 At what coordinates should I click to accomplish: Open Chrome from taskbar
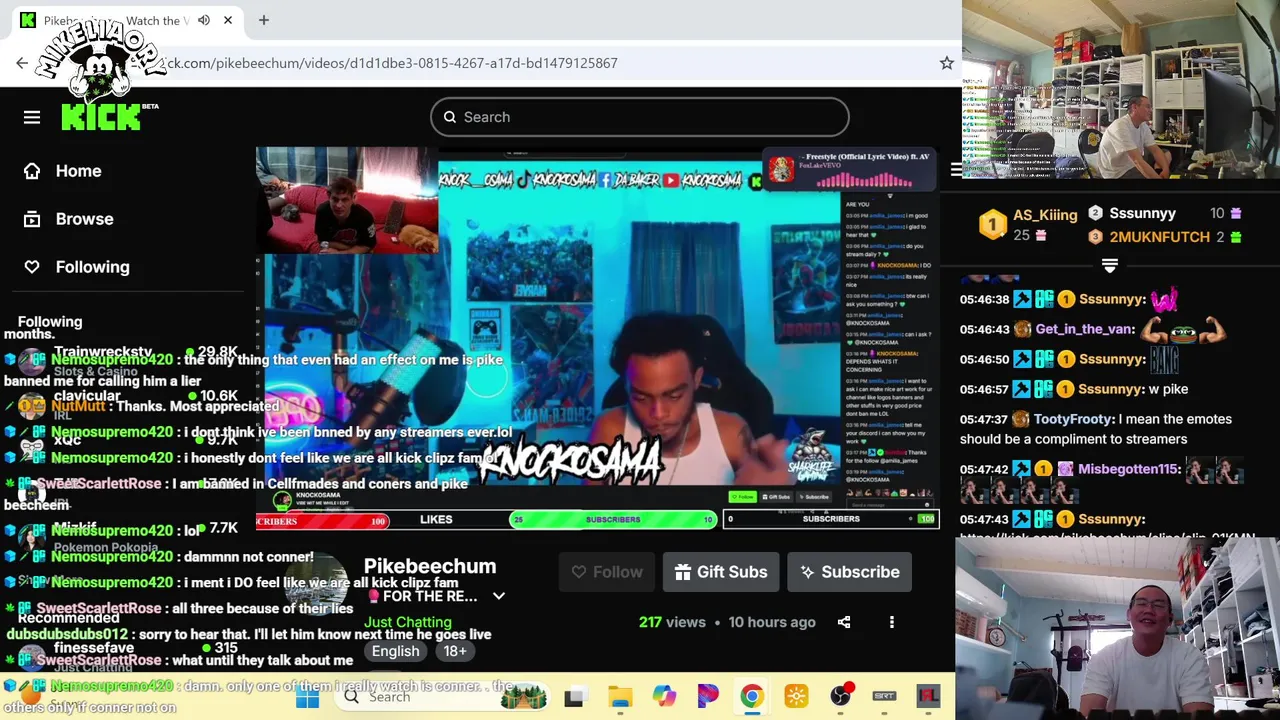tap(752, 697)
